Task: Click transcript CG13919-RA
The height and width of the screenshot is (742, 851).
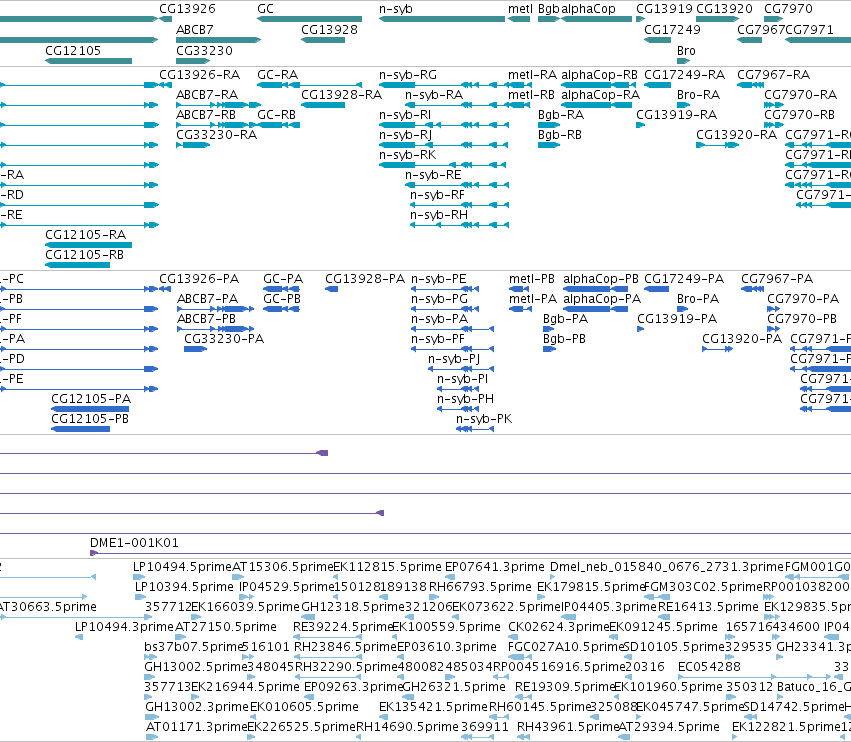Action: click(676, 115)
